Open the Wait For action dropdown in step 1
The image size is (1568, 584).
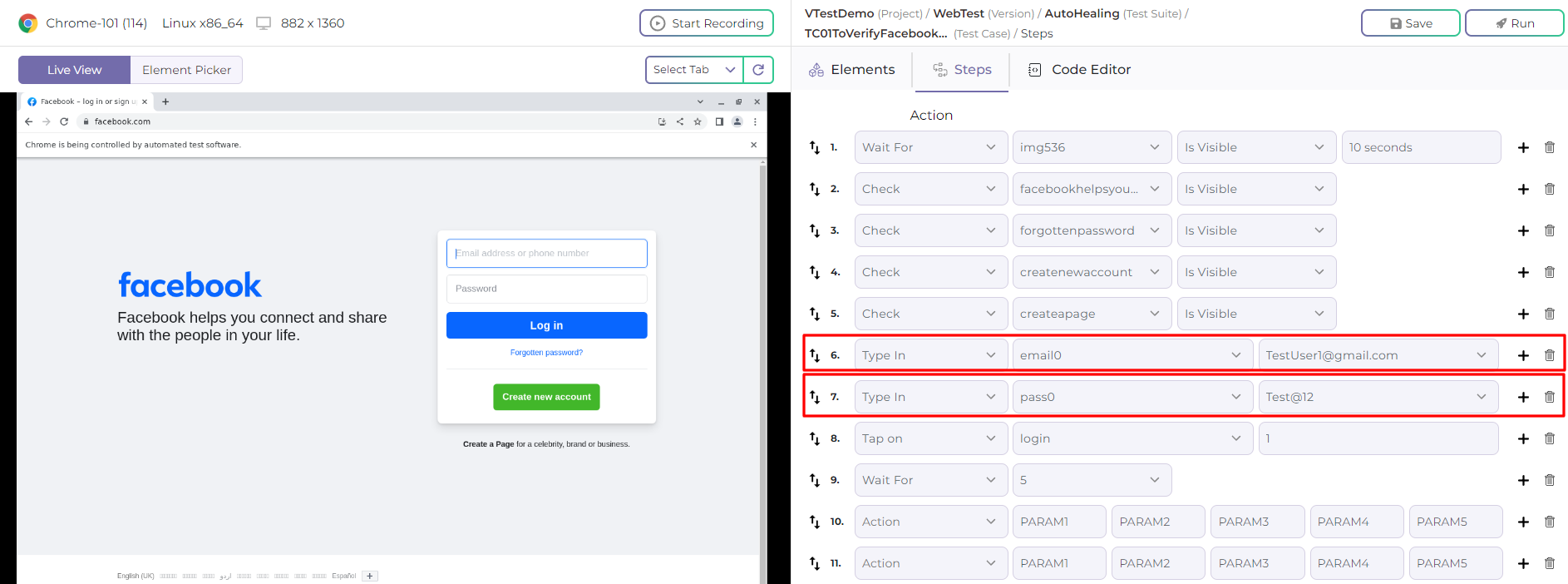click(931, 147)
